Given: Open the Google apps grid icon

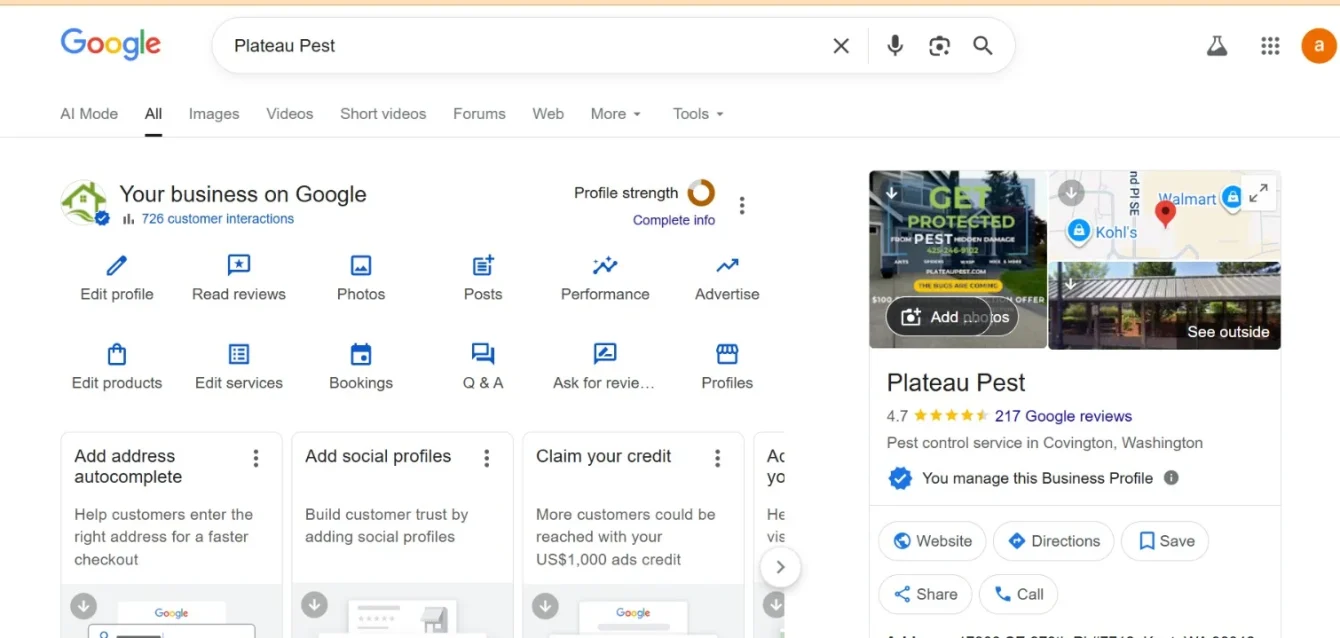Looking at the screenshot, I should pyautogui.click(x=1270, y=46).
